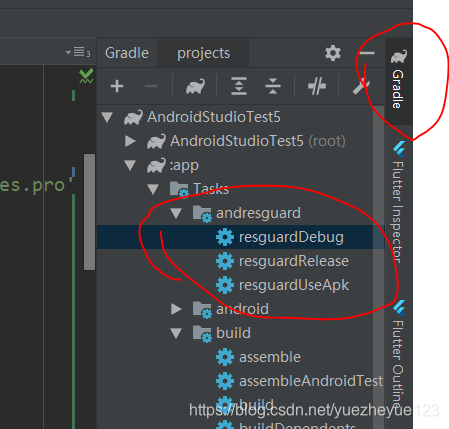Image resolution: width=449 pixels, height=429 pixels.
Task: Toggle offline mode in Gradle toolbar
Action: (x=317, y=86)
